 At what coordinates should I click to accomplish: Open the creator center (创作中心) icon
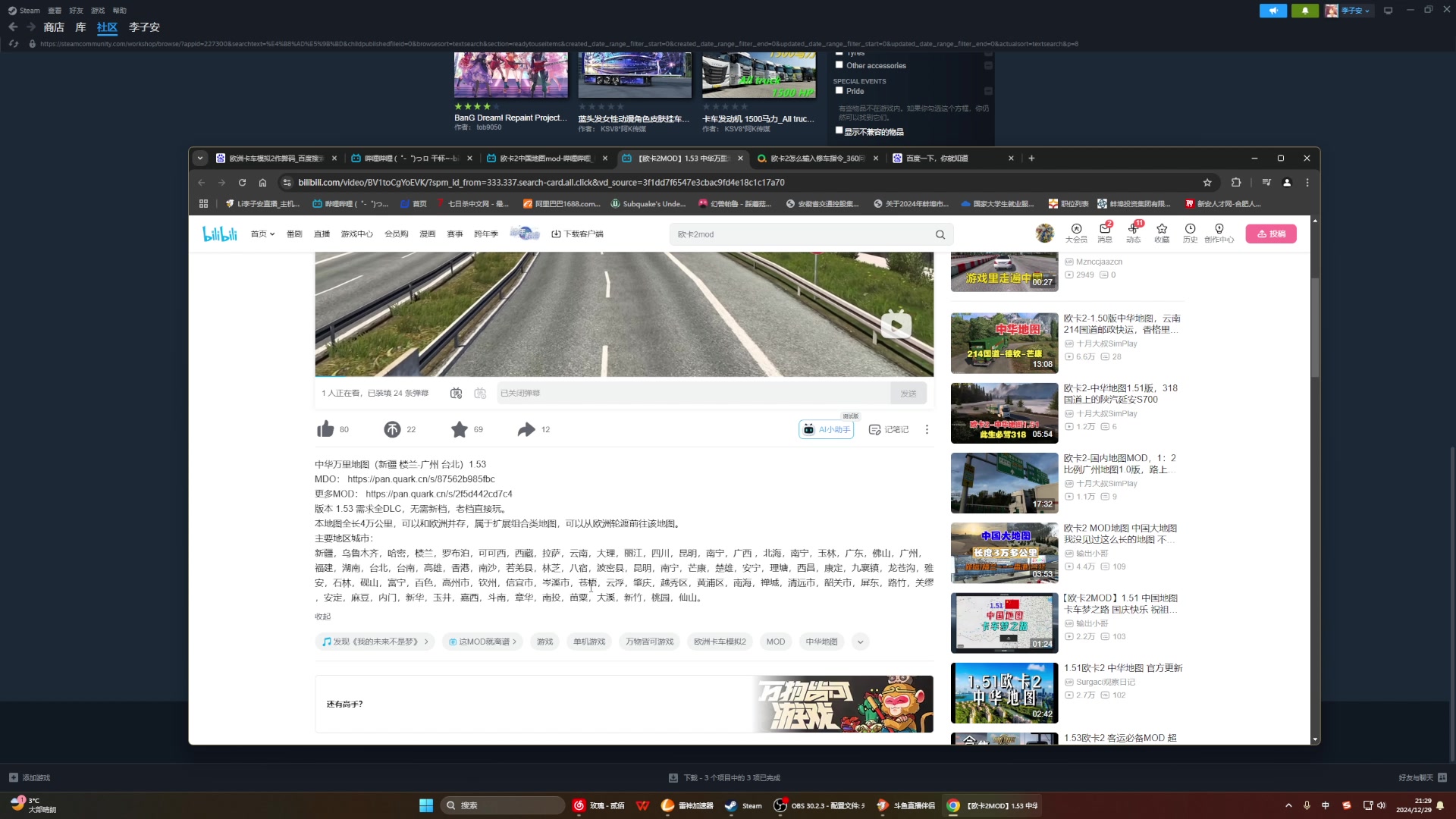coord(1219,233)
